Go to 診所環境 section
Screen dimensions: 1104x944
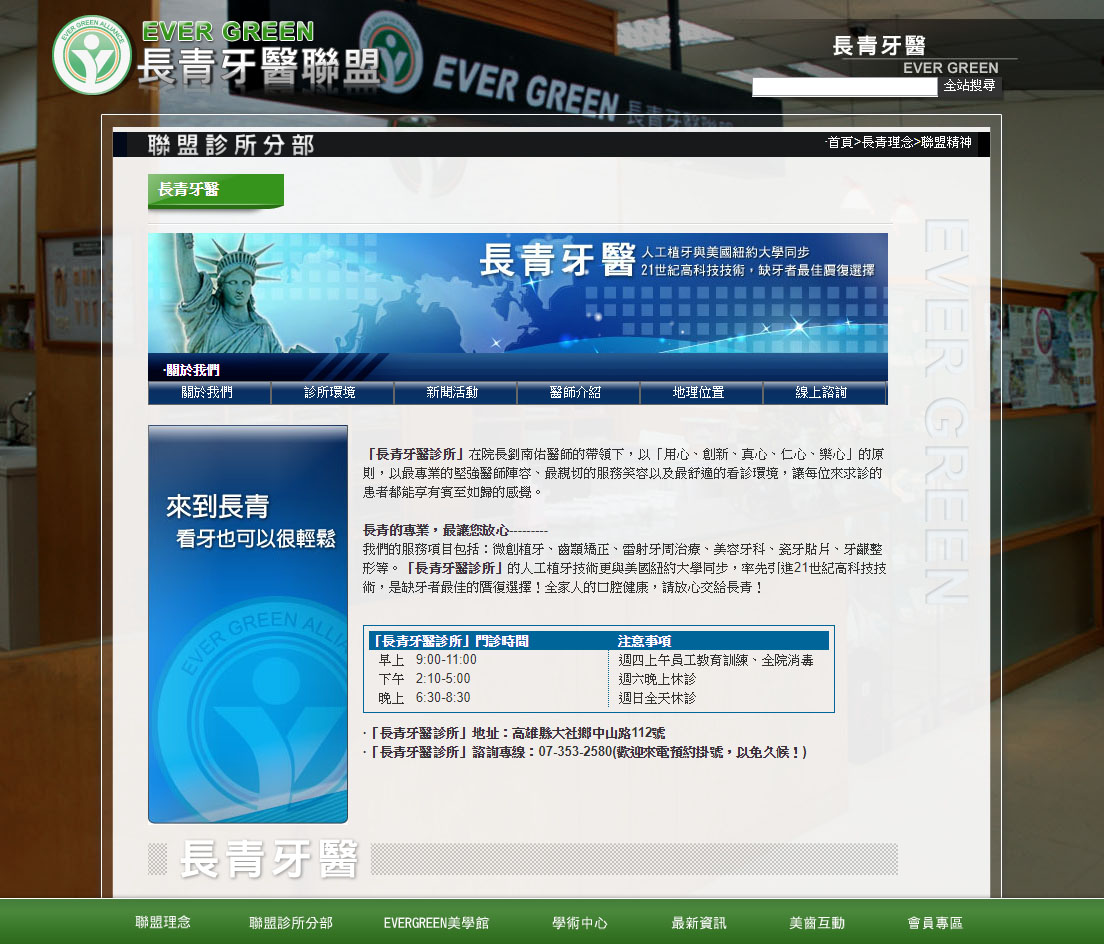tap(331, 393)
